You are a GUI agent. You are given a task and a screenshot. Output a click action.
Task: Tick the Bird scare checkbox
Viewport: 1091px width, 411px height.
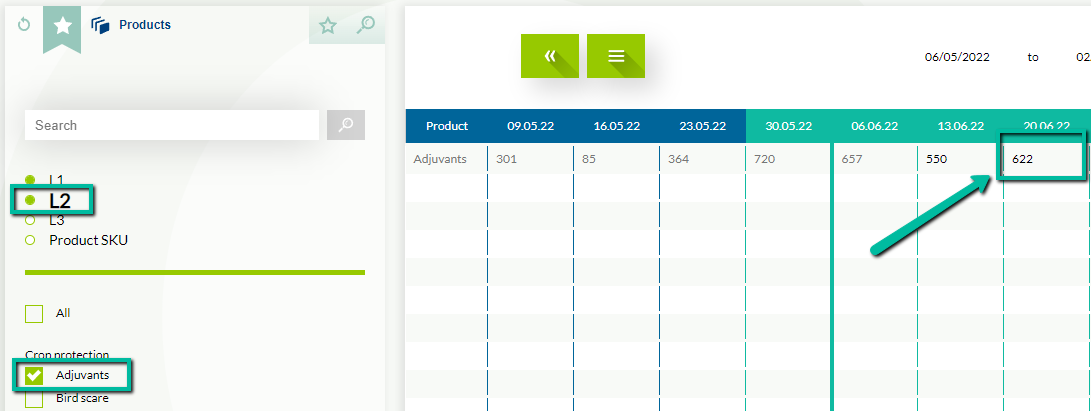[34, 400]
